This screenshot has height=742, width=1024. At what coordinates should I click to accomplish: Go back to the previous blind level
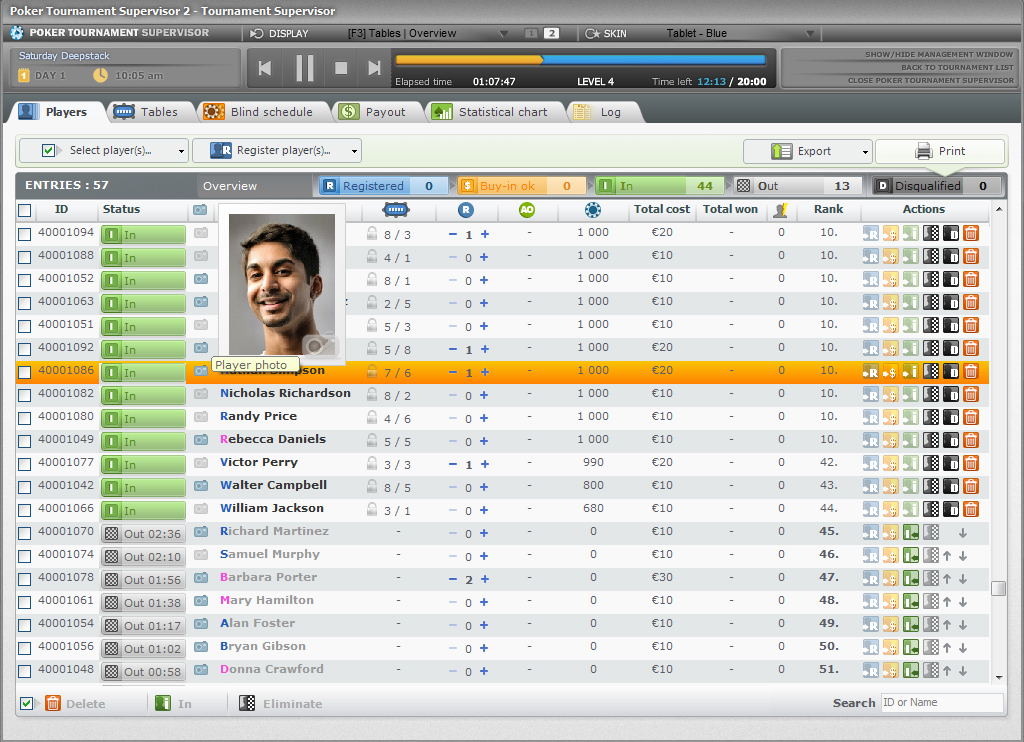click(x=265, y=68)
